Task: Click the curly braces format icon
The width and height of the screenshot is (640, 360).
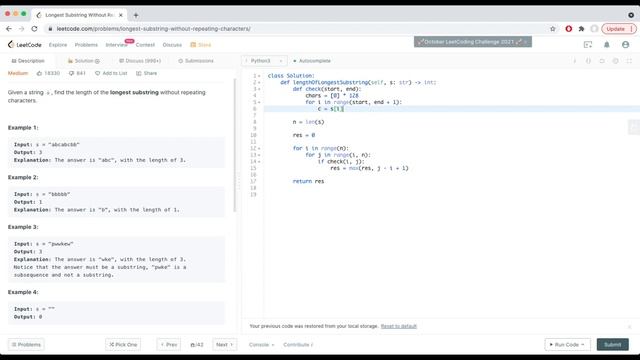Action: pos(588,61)
